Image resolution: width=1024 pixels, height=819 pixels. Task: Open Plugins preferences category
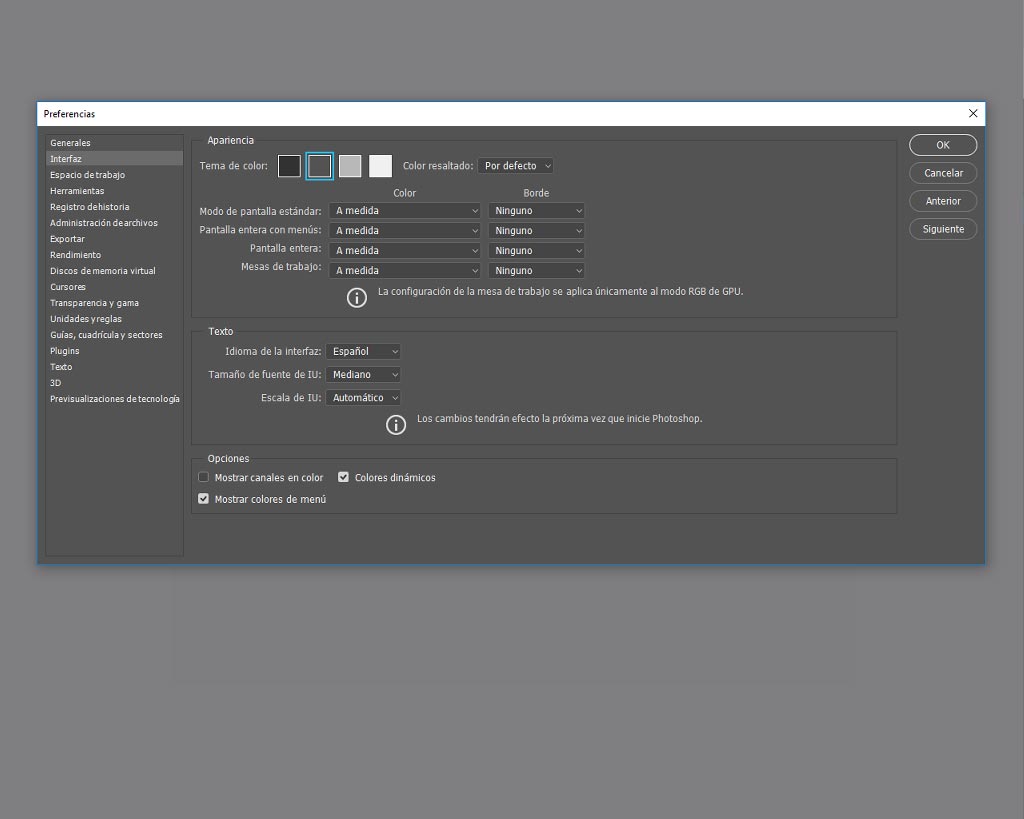(x=114, y=351)
